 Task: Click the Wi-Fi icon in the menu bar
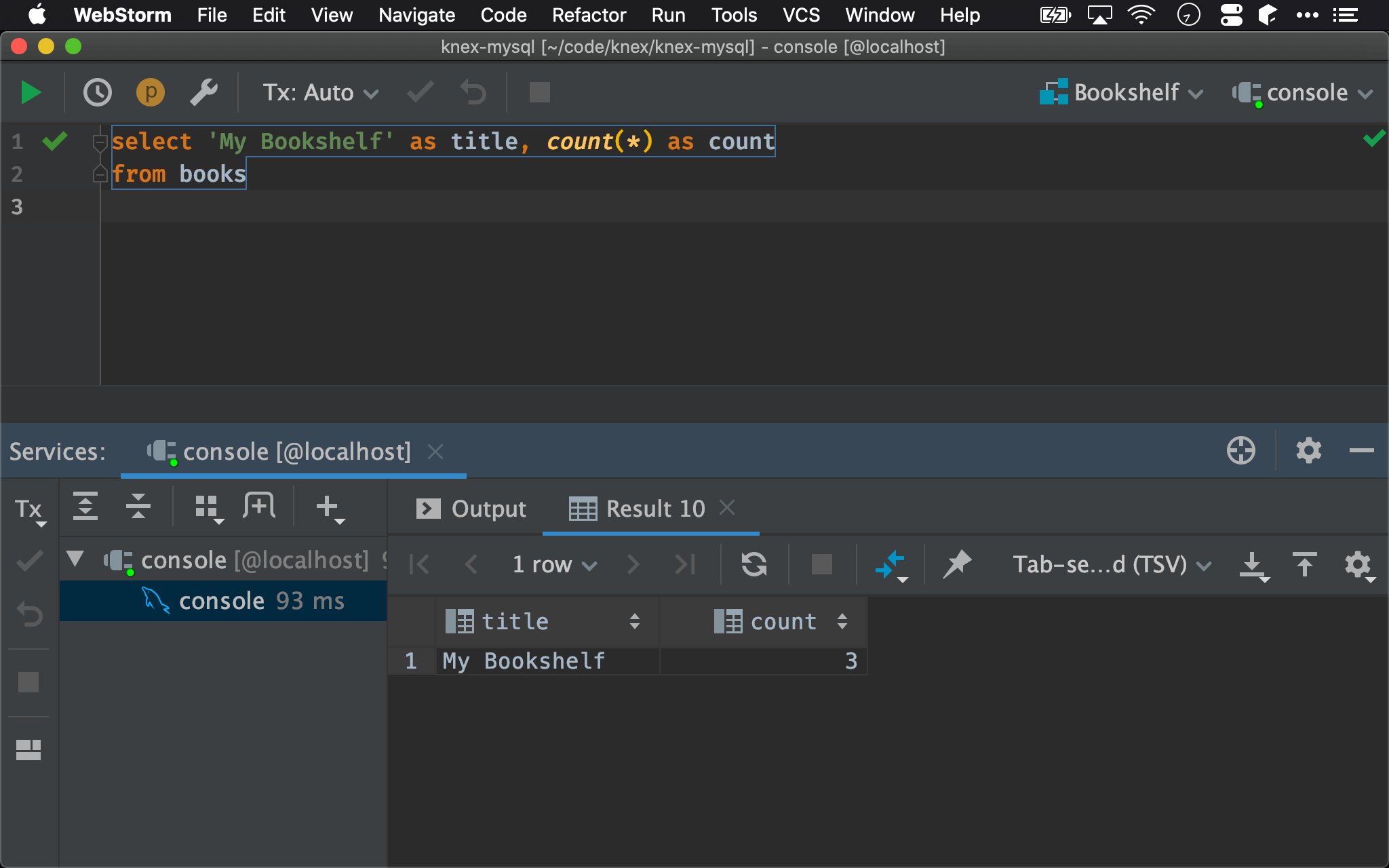pos(1141,15)
